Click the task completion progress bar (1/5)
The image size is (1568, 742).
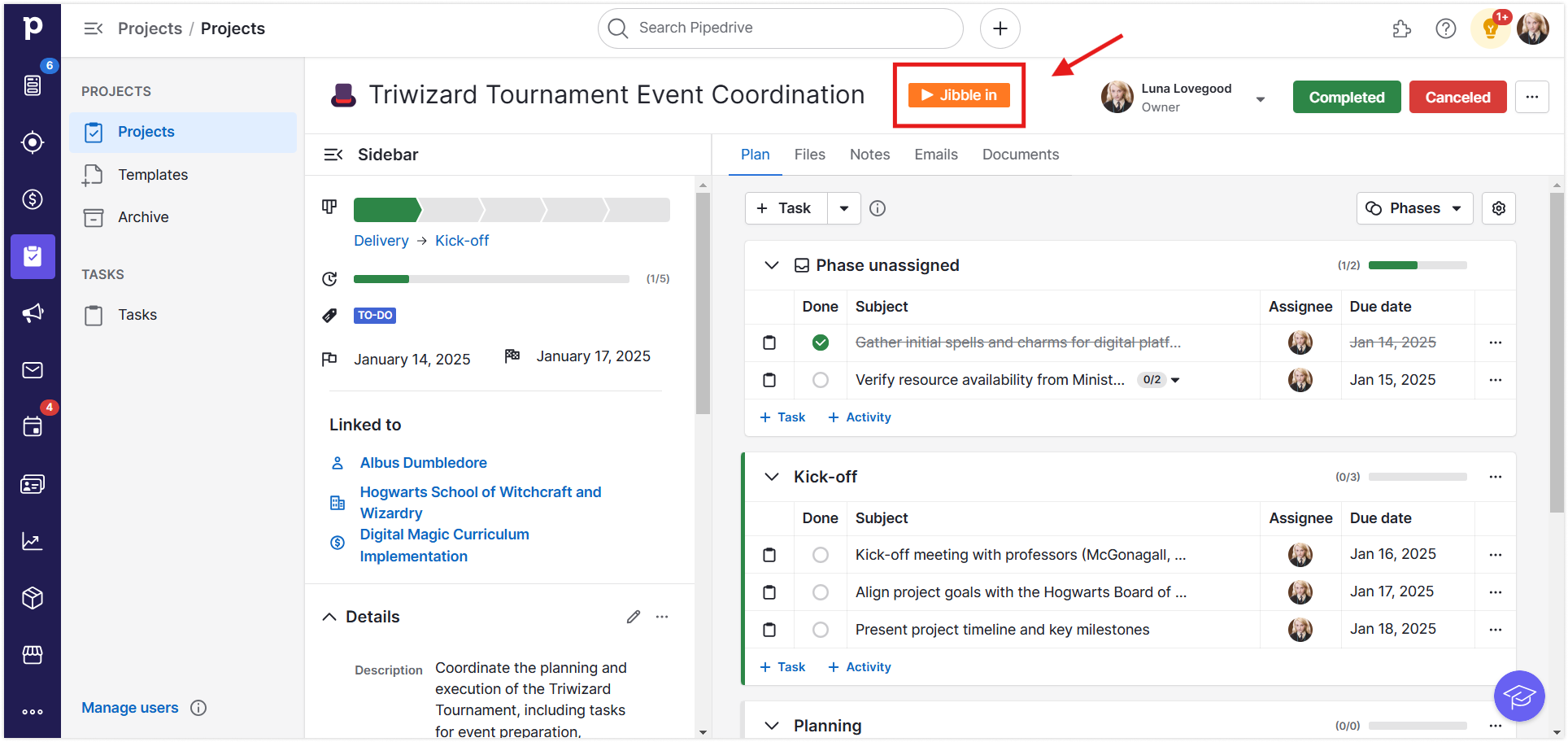[x=491, y=279]
